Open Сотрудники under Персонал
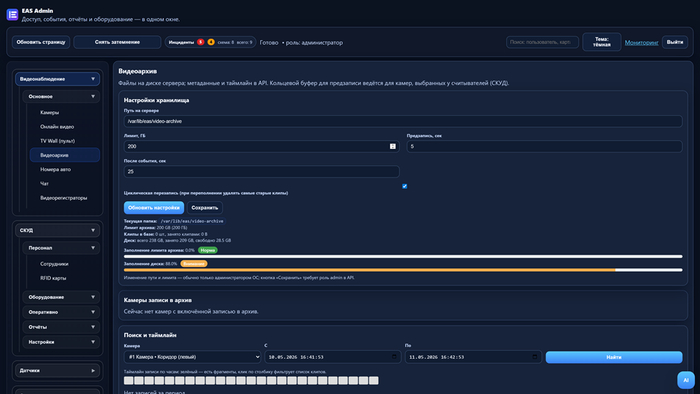The image size is (700, 394). pyautogui.click(x=65, y=264)
